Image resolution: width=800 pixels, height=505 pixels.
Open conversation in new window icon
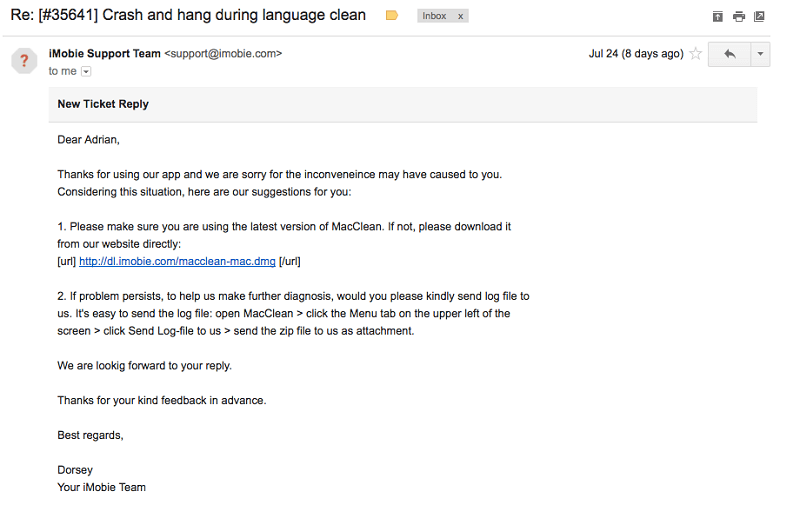pyautogui.click(x=759, y=16)
